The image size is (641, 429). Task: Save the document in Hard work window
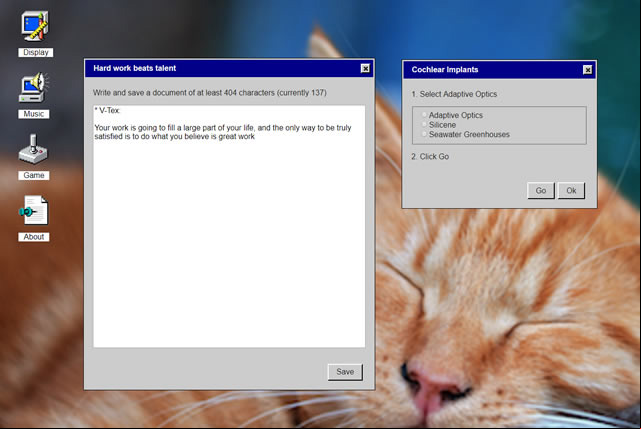[345, 372]
